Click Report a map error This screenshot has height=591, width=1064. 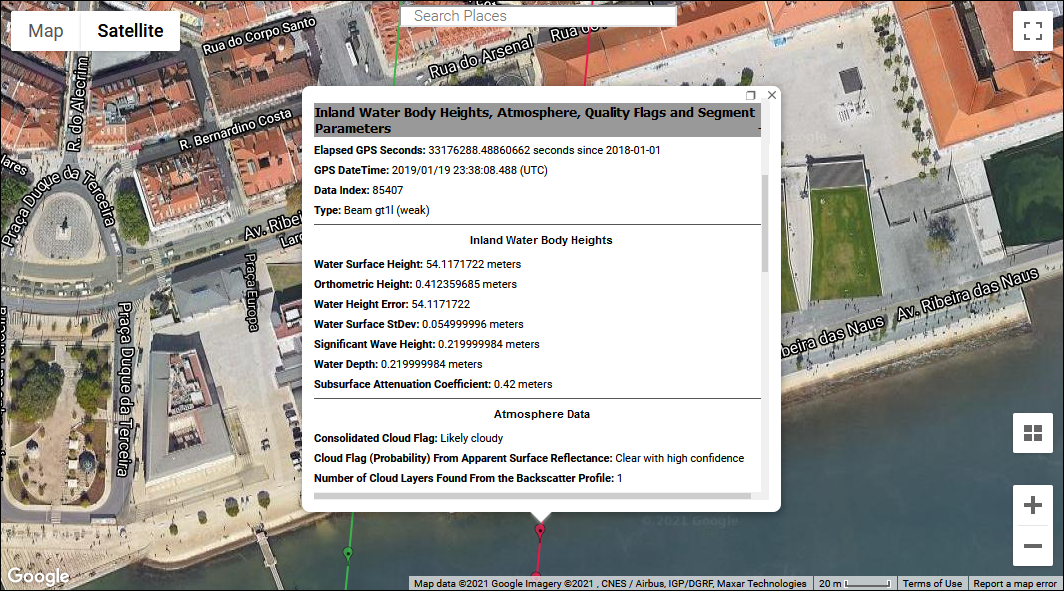point(1014,584)
